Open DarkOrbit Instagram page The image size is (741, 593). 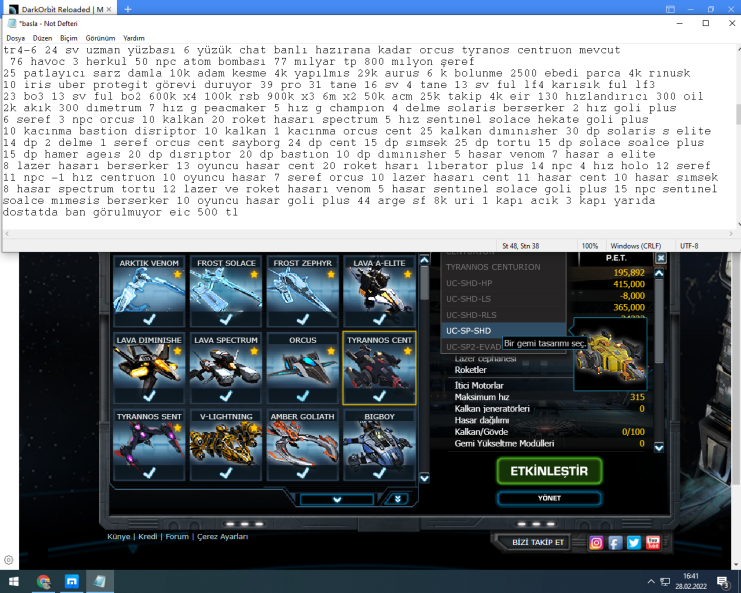coord(596,543)
